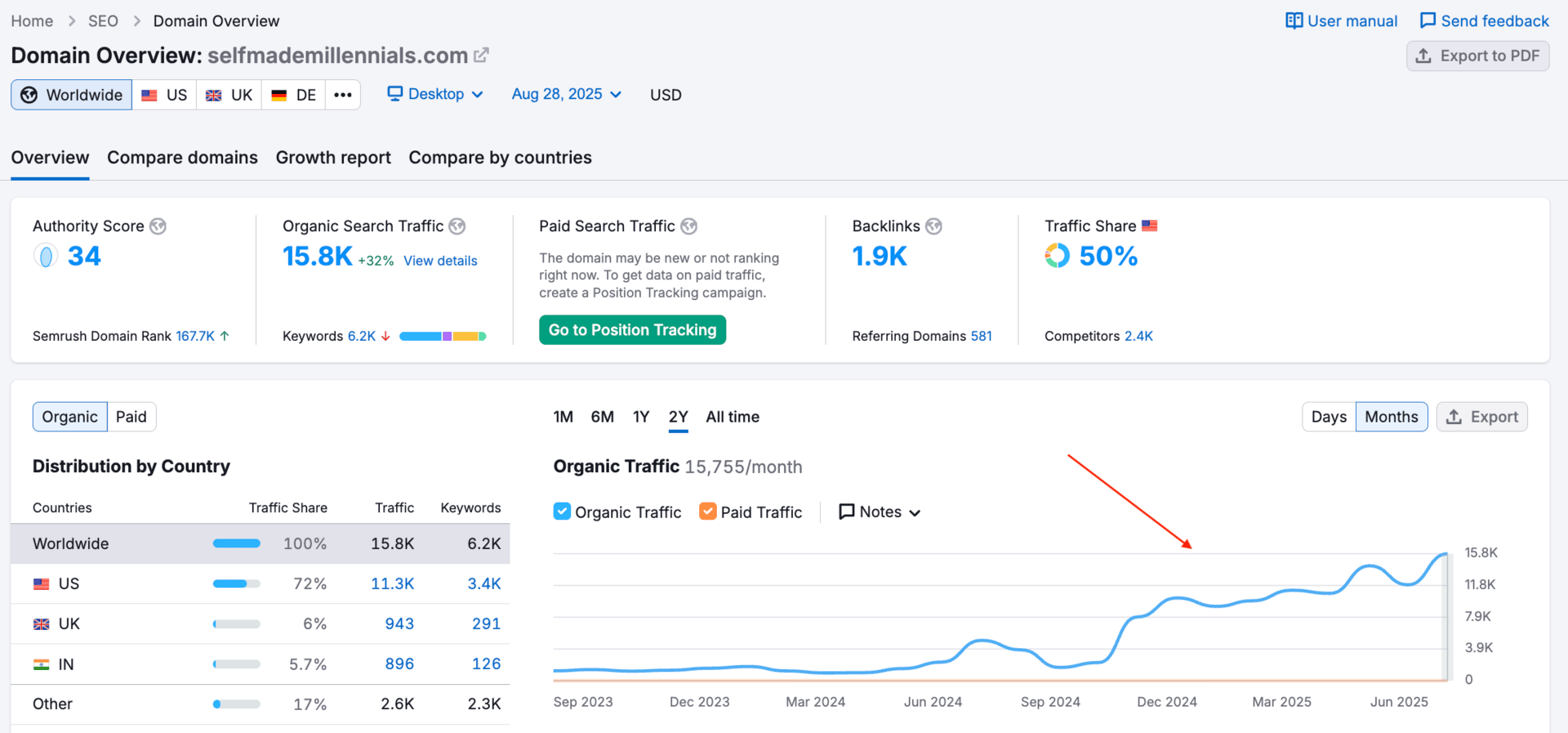This screenshot has width=1568, height=733.
Task: Click the US flag beside Traffic Share
Action: [1150, 226]
